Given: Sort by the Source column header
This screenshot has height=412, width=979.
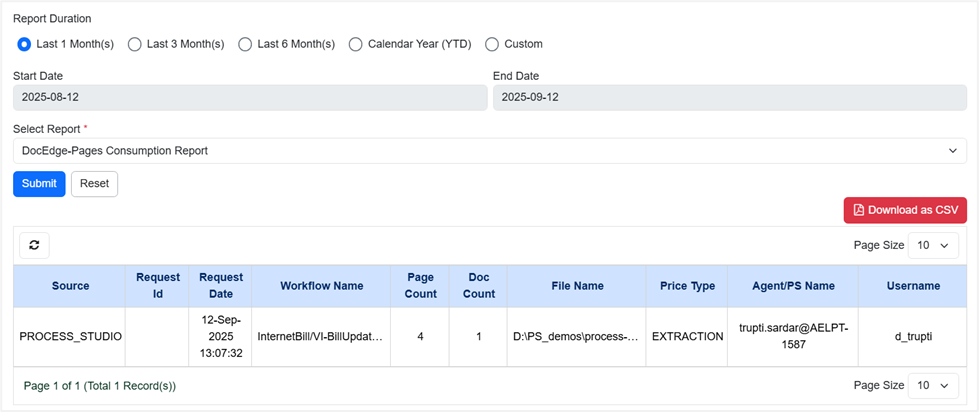Looking at the screenshot, I should pos(71,286).
